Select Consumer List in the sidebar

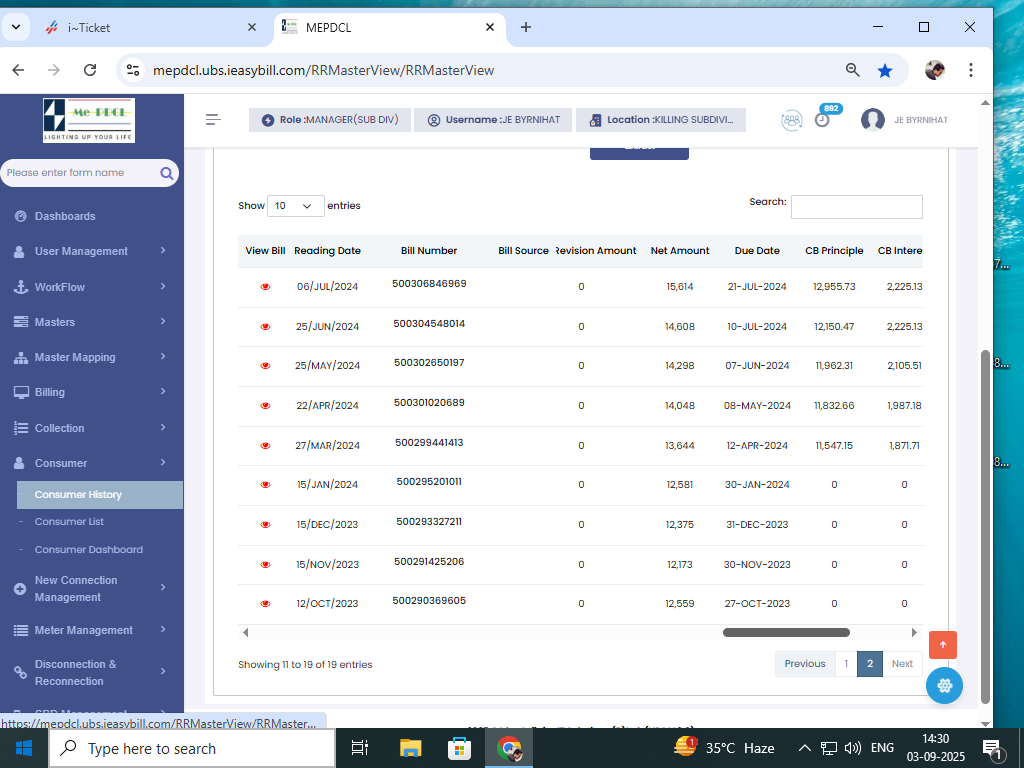pos(69,522)
